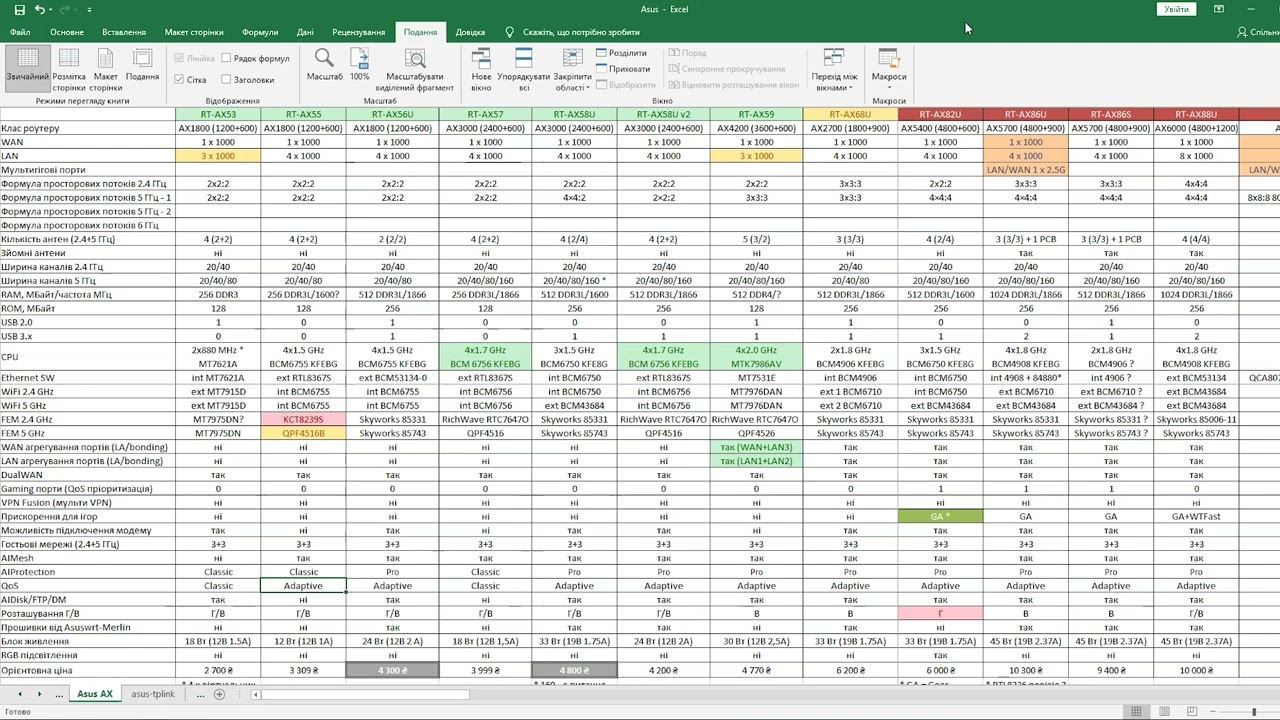Image resolution: width=1280 pixels, height=720 pixels.
Task: Open the Undo history dropdown arrow
Action: pos(52,10)
